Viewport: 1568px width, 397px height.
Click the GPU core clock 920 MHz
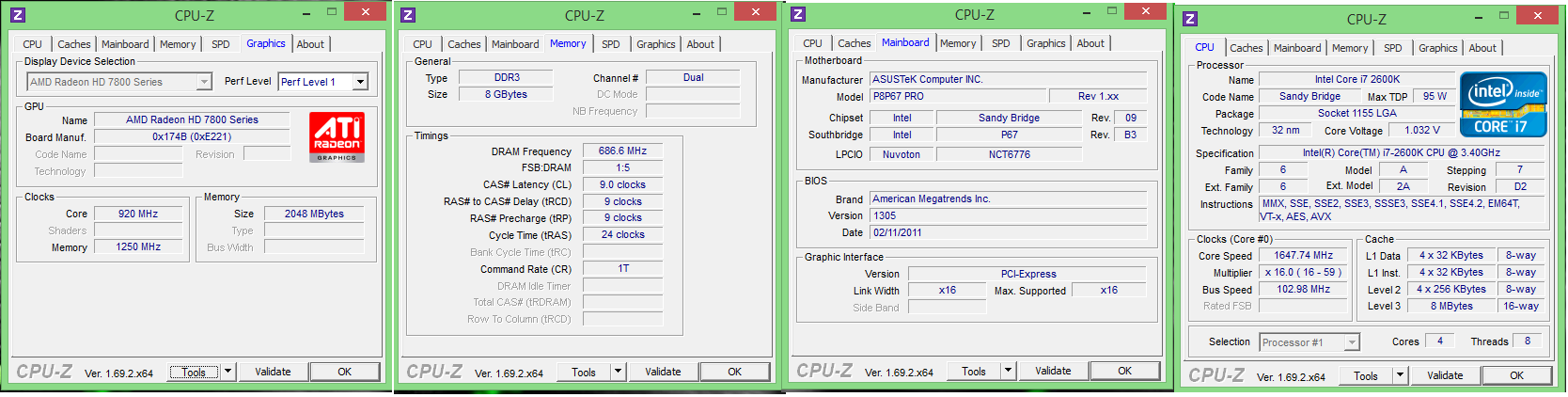click(138, 214)
